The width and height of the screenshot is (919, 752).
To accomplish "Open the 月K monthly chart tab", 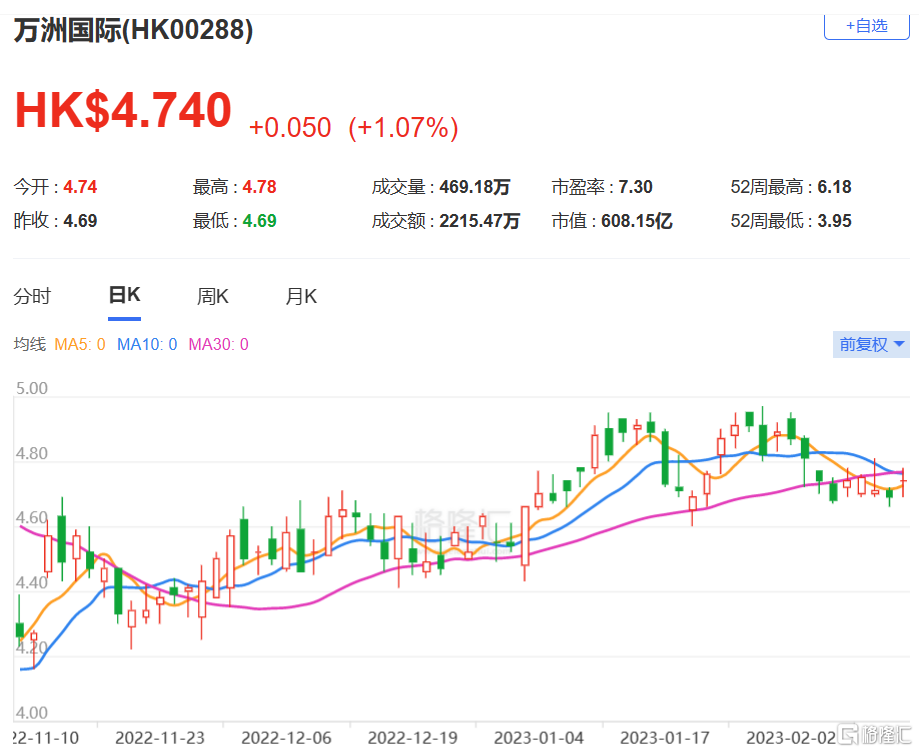I will pos(301,297).
